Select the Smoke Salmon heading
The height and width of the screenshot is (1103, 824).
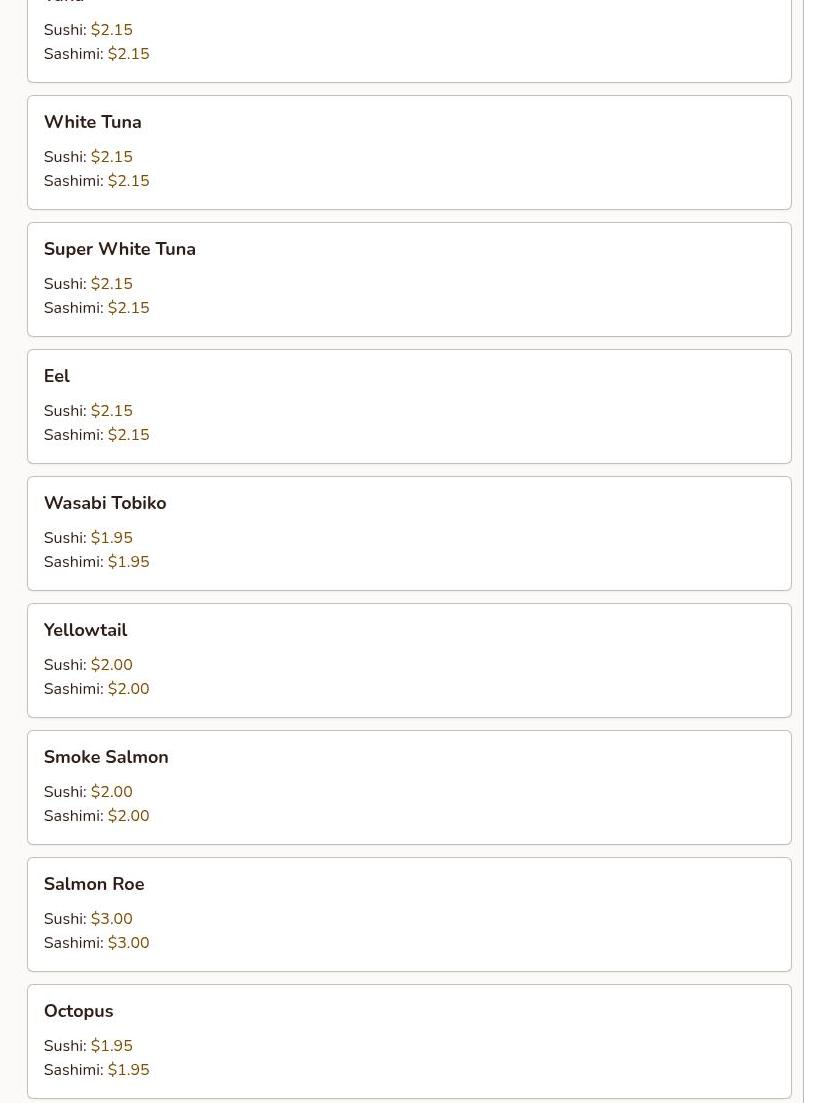click(106, 757)
